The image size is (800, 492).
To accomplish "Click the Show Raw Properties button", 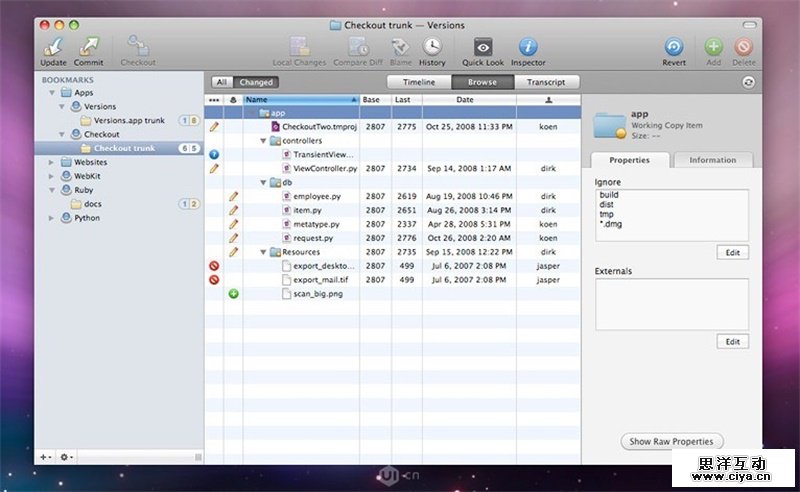I will click(x=671, y=441).
